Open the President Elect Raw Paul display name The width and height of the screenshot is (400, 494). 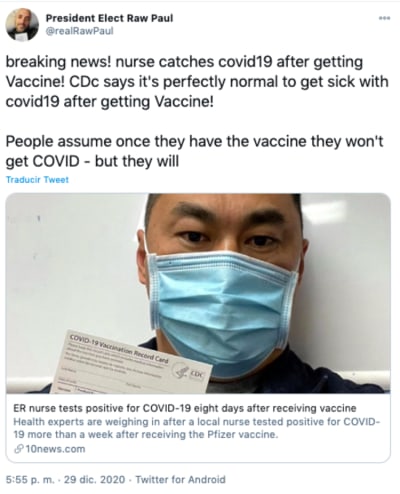pyautogui.click(x=109, y=18)
